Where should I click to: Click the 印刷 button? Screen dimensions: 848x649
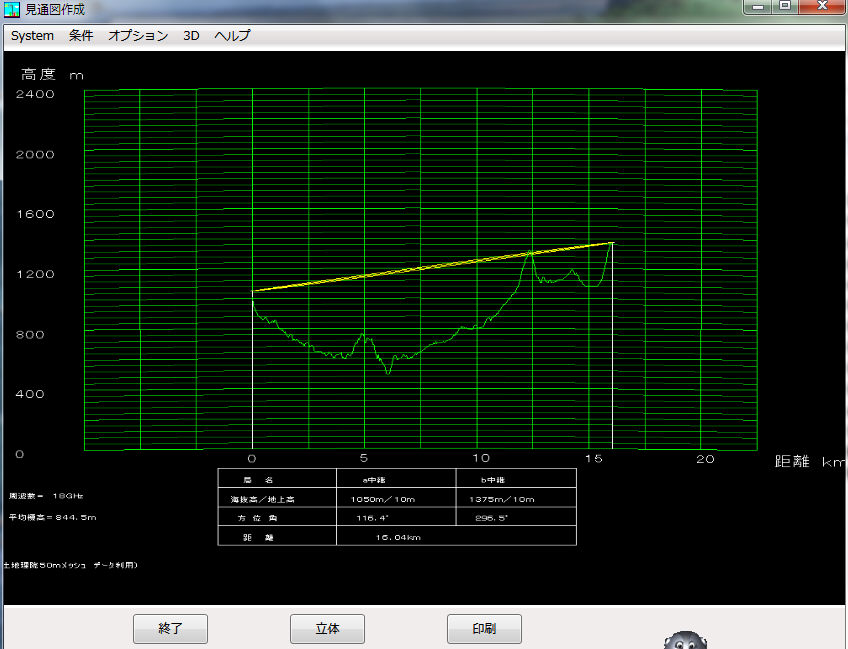point(484,629)
